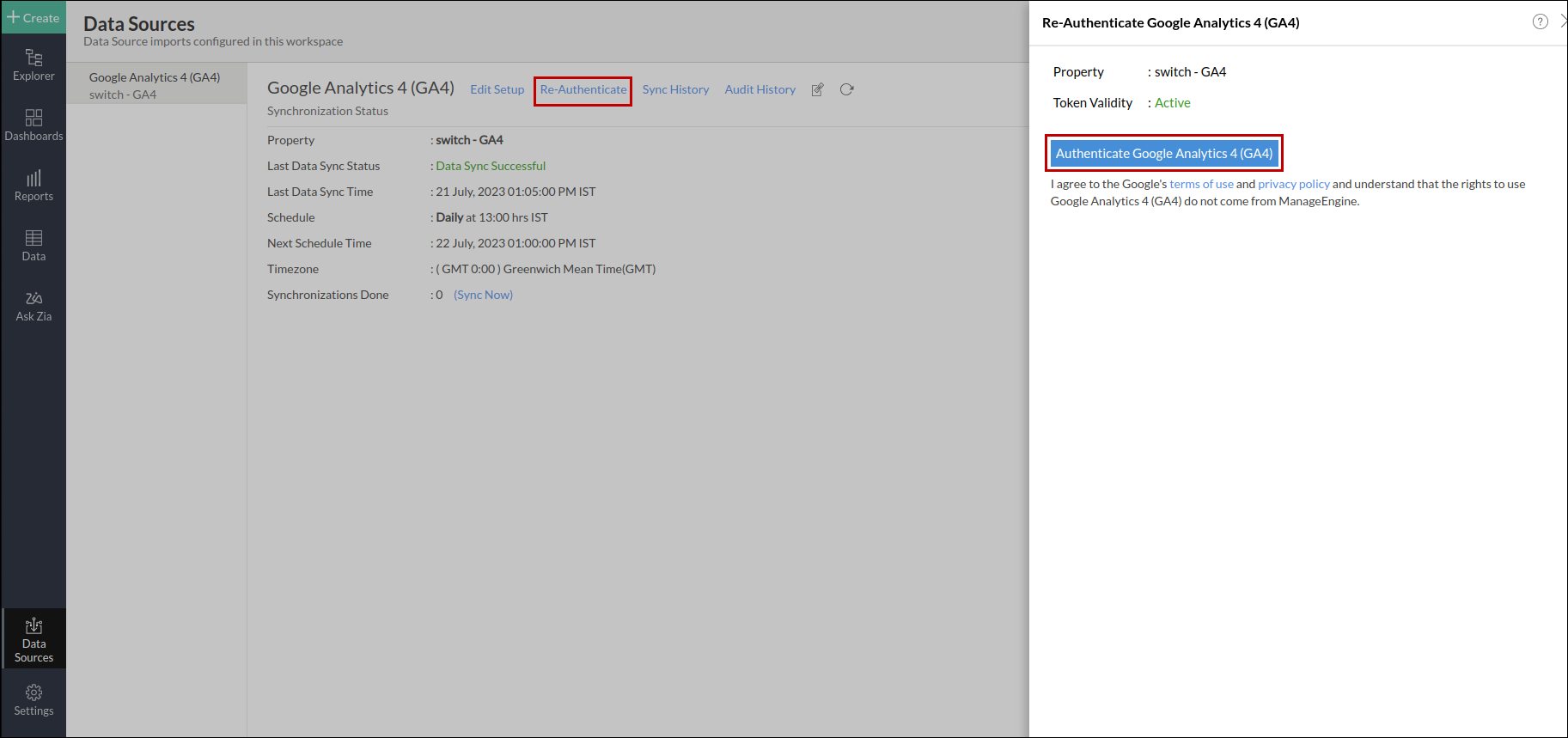This screenshot has height=738, width=1568.
Task: Select Google Analytics 4 switch - GA4 data source
Action: [x=155, y=85]
